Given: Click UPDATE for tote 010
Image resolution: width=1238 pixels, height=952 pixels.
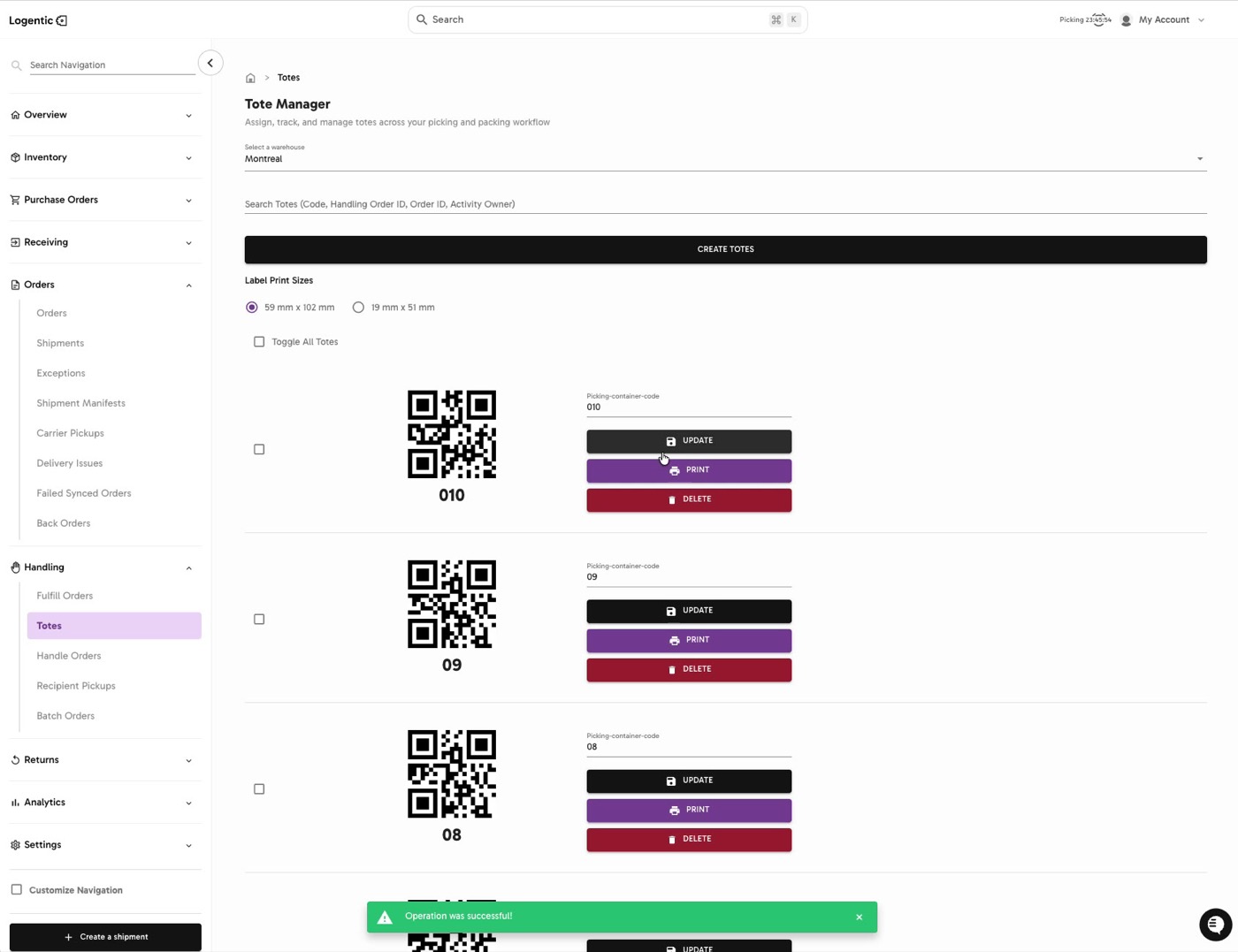Looking at the screenshot, I should click(x=689, y=441).
